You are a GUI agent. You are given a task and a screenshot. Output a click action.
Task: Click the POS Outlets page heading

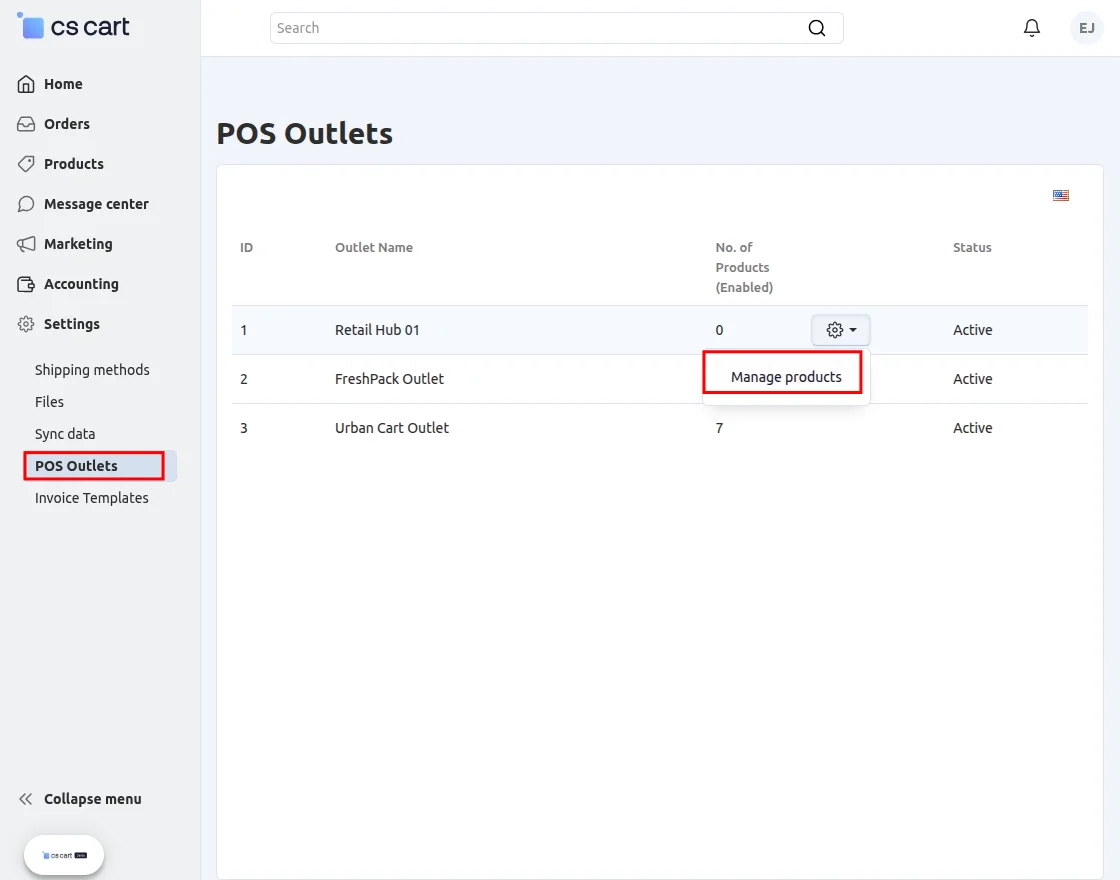point(304,134)
